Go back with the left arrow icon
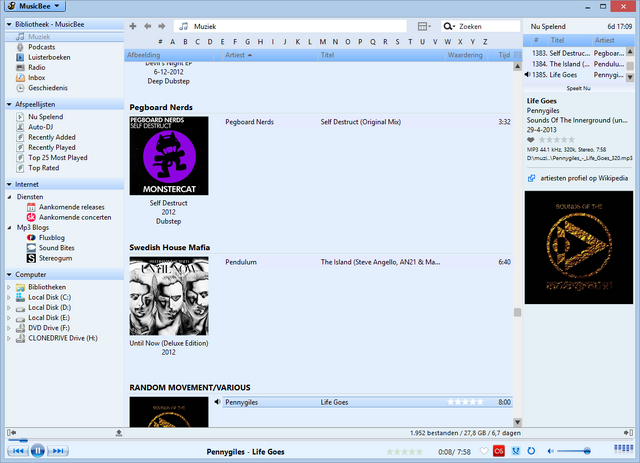Screen dimensions: 640x463 (147, 26)
